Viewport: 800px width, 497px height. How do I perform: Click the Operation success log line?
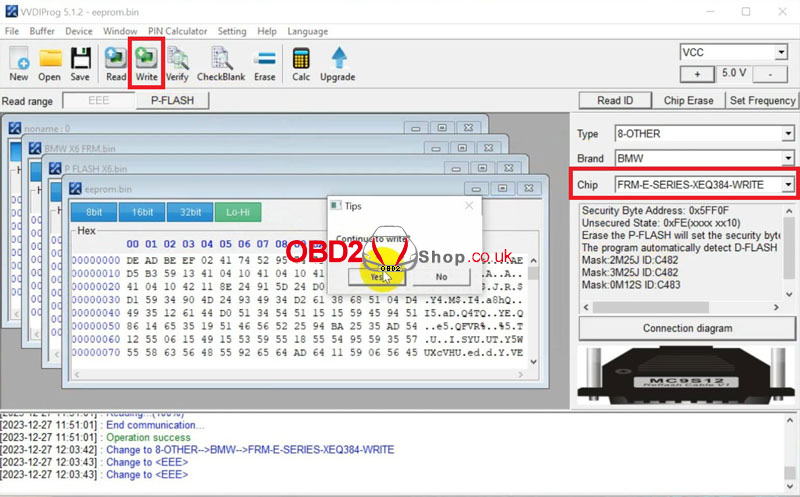(x=148, y=437)
